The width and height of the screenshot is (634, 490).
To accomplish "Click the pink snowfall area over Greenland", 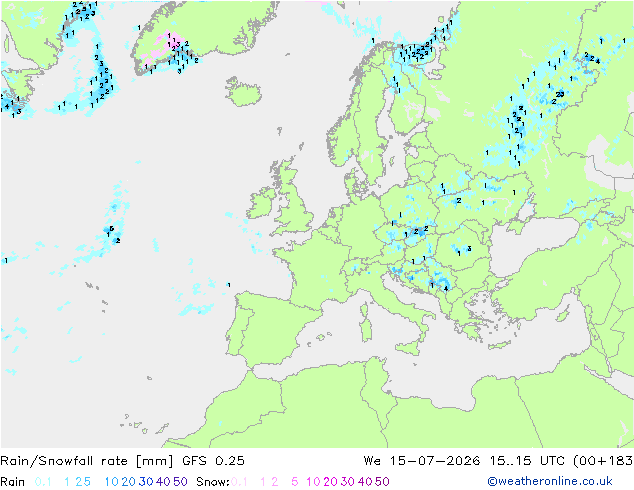I will [165, 49].
